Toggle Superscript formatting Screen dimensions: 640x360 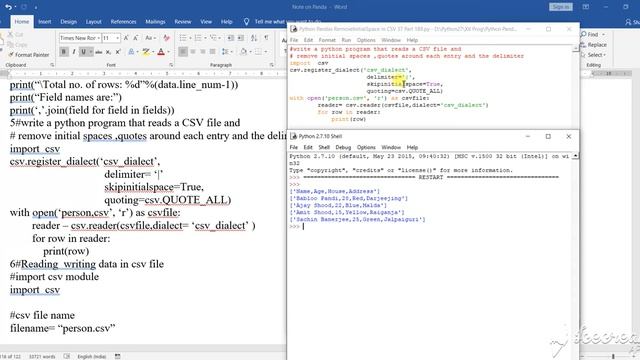coord(118,52)
